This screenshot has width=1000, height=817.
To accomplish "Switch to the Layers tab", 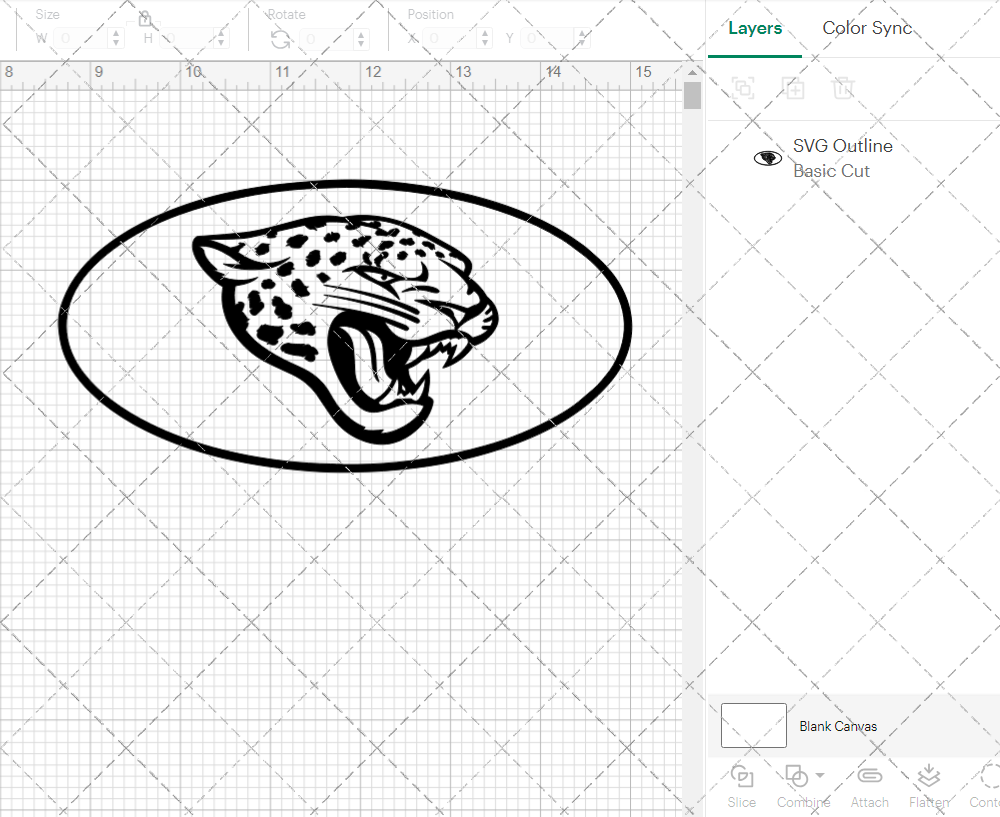I will point(755,28).
